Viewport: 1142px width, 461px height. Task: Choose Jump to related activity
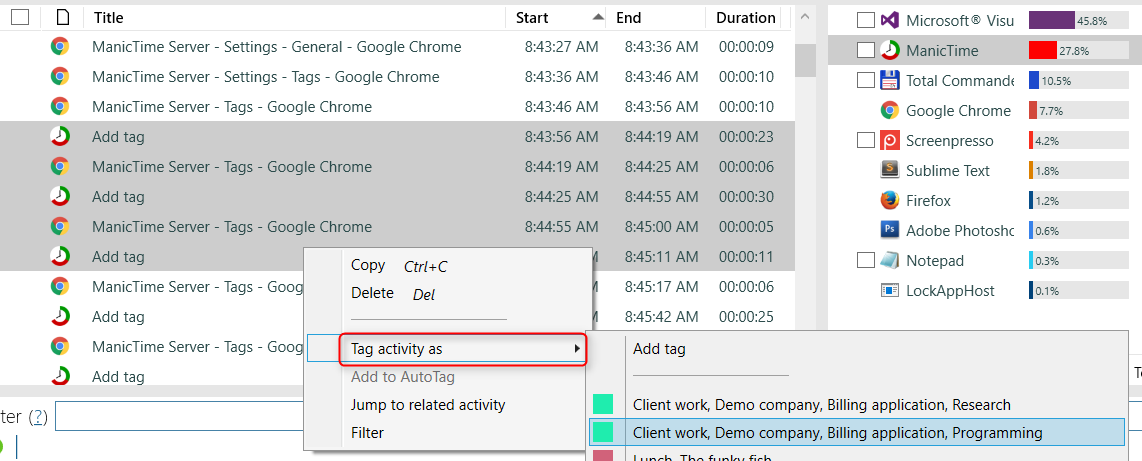click(x=428, y=405)
